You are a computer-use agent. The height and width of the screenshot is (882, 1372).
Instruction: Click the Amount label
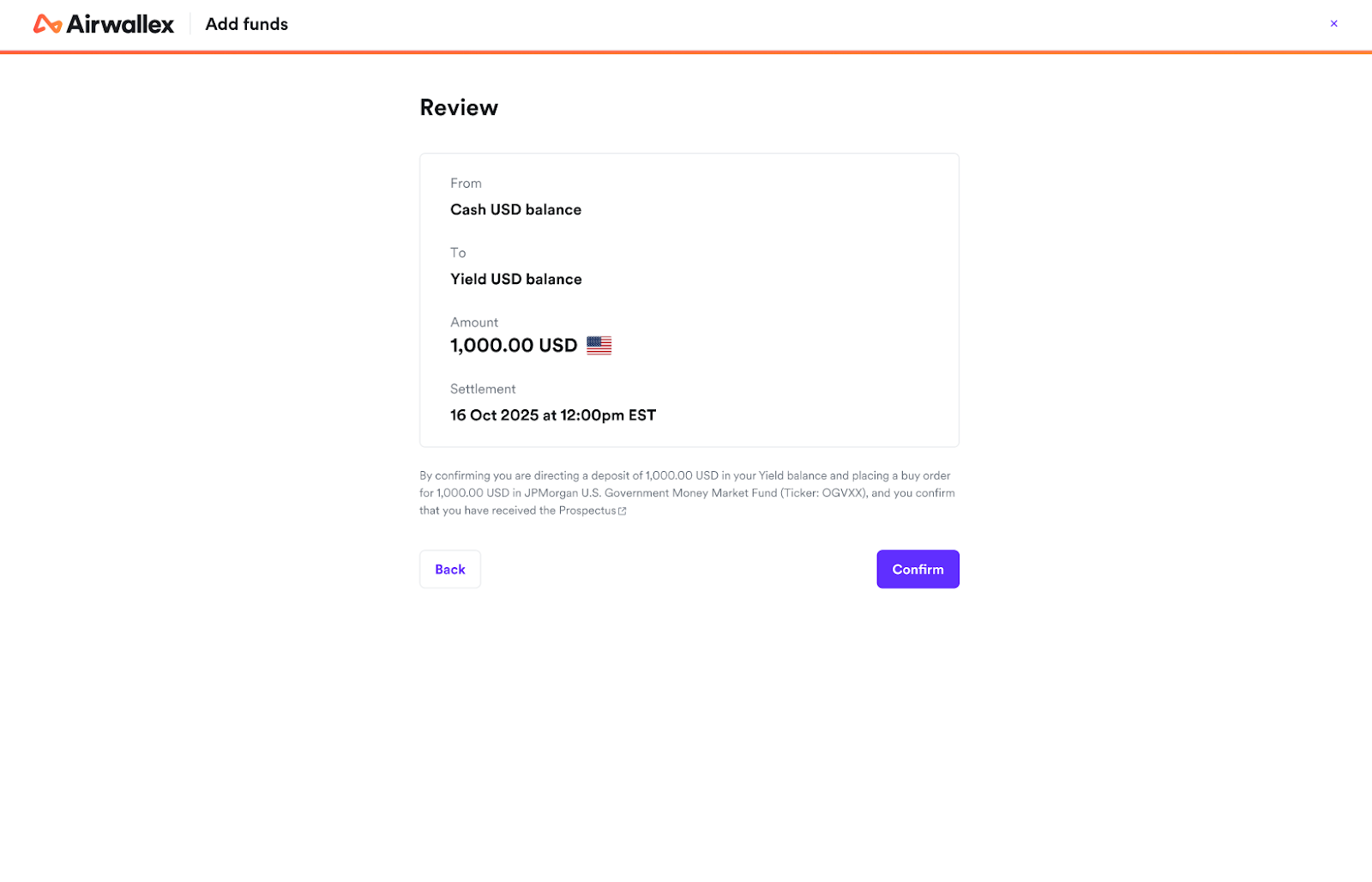[473, 322]
